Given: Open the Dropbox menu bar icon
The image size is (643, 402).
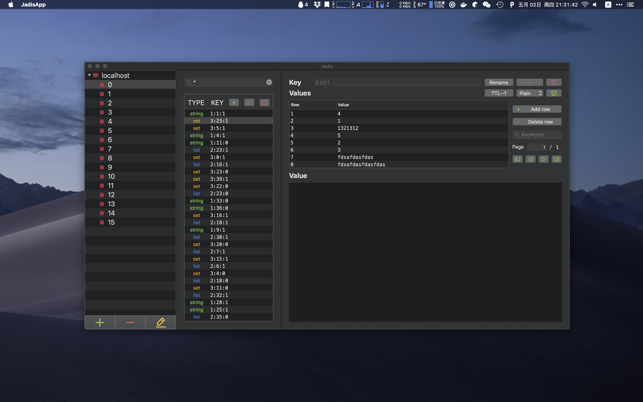Looking at the screenshot, I should click(317, 5).
